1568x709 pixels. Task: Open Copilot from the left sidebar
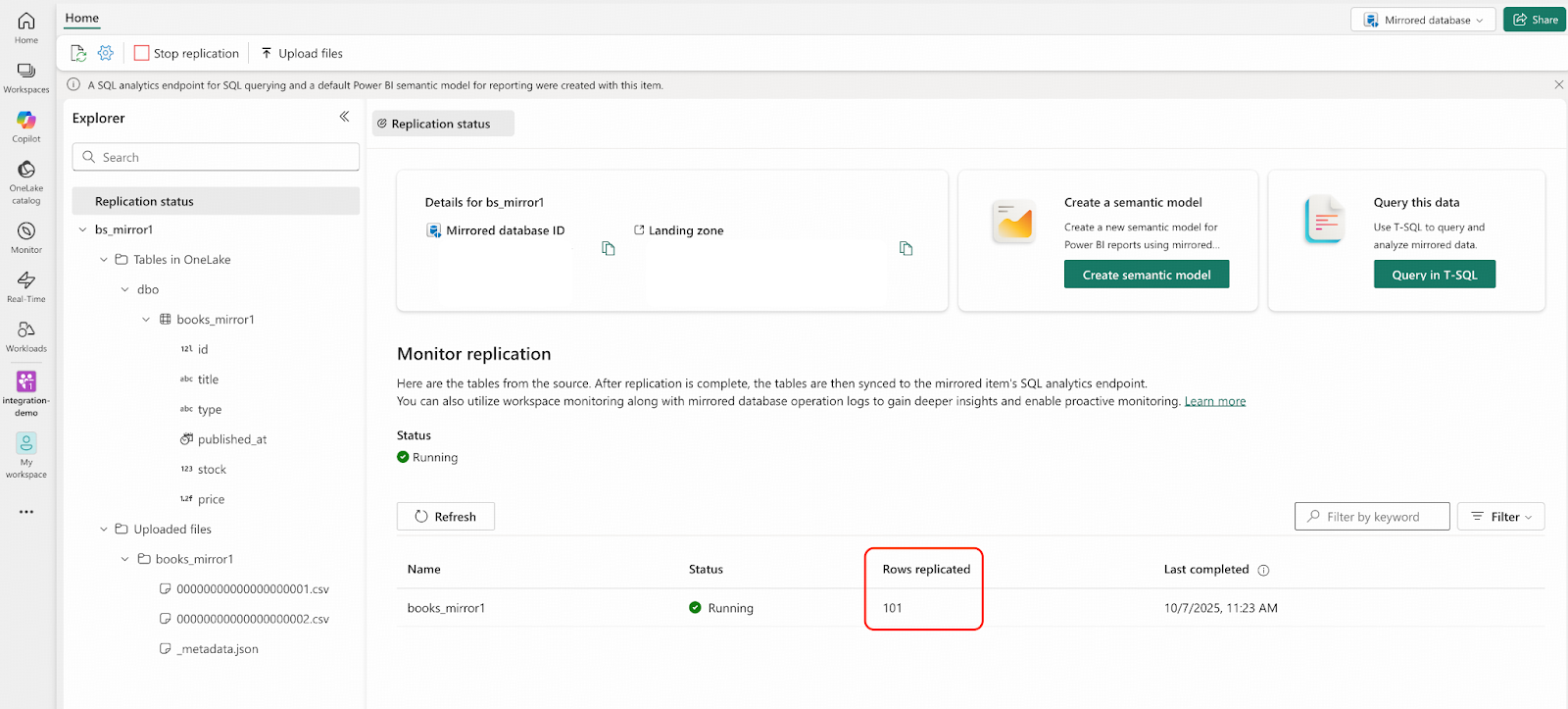[26, 122]
